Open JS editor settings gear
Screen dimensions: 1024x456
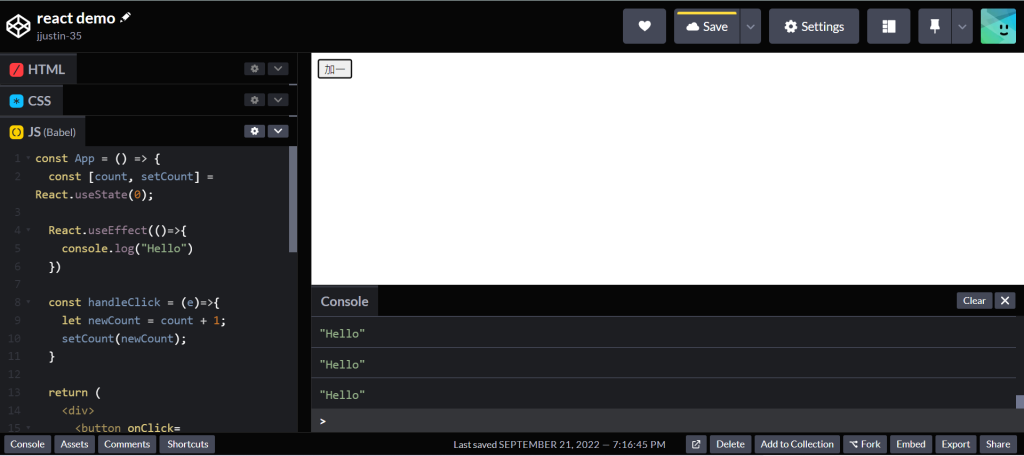point(255,131)
